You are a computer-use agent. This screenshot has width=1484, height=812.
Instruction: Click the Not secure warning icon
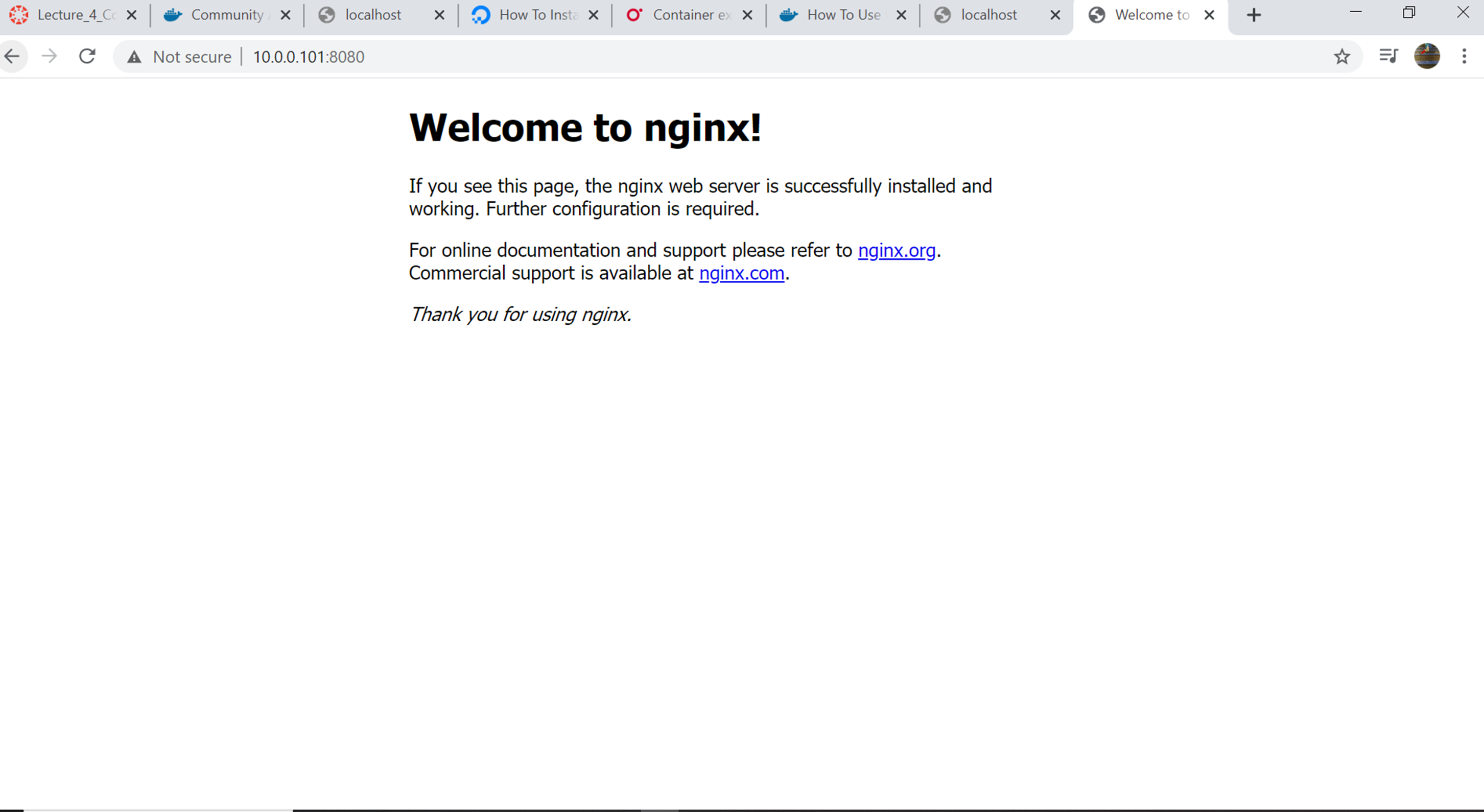point(134,56)
